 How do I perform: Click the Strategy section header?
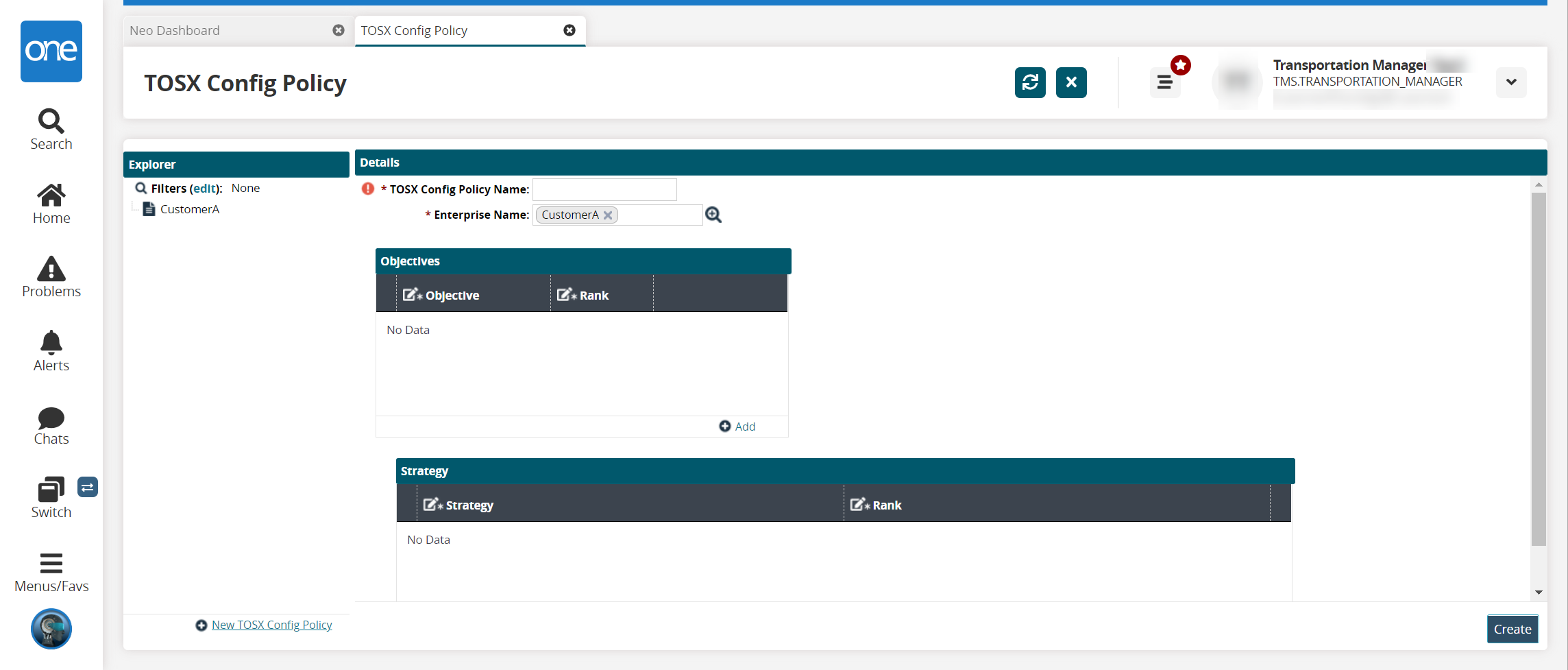tap(845, 471)
